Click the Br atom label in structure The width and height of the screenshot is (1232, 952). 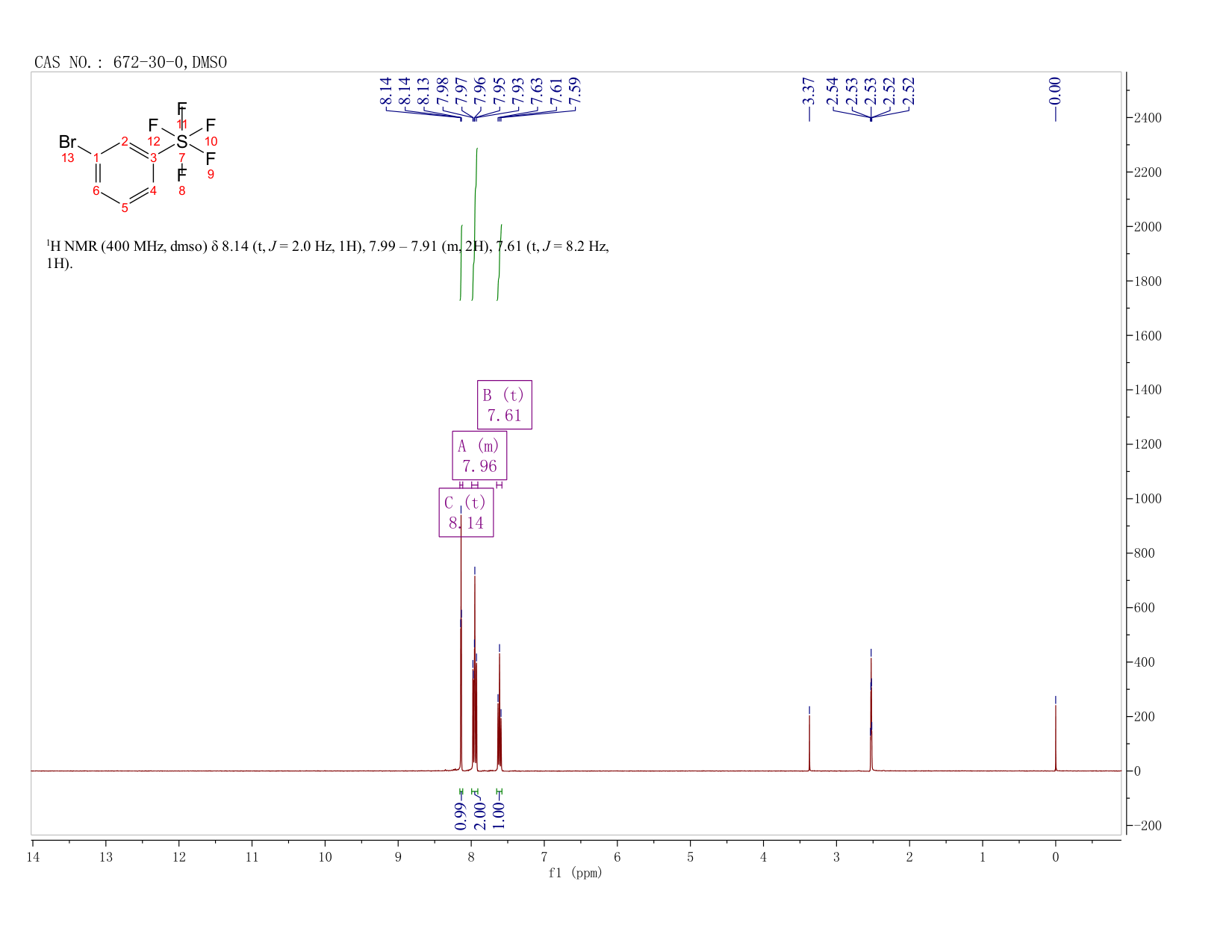point(67,142)
